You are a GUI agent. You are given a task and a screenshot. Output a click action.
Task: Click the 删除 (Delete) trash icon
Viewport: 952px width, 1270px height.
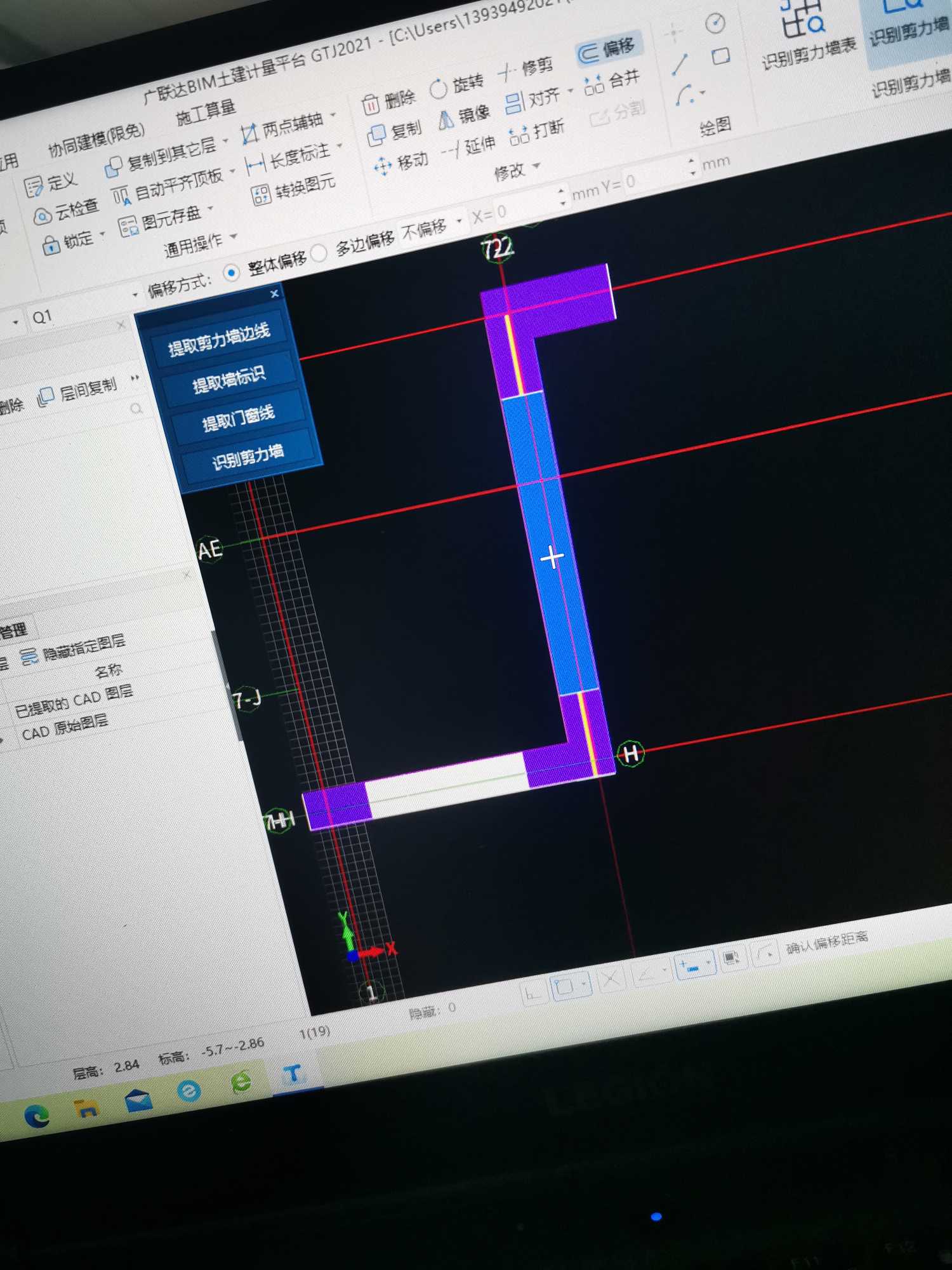pos(371,105)
